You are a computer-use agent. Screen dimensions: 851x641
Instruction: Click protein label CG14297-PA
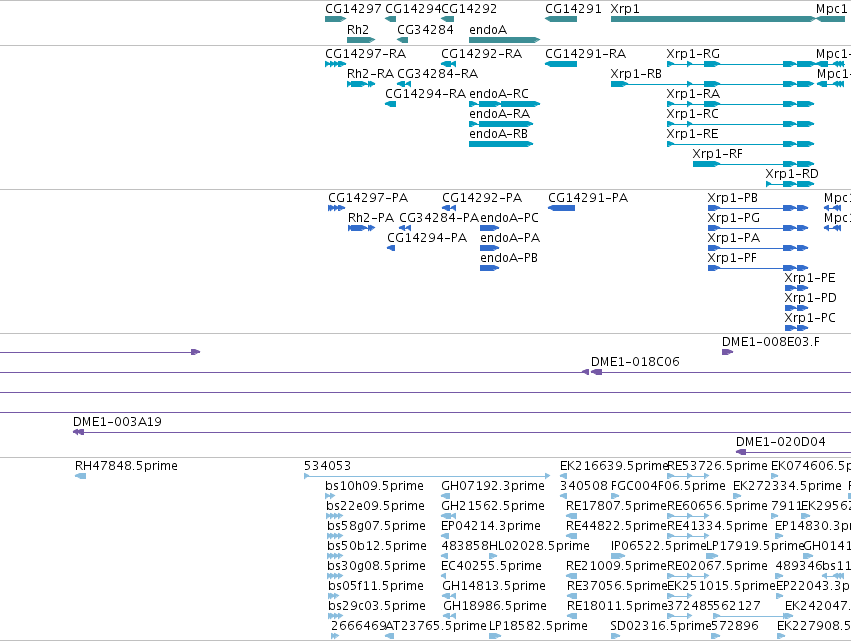[368, 198]
